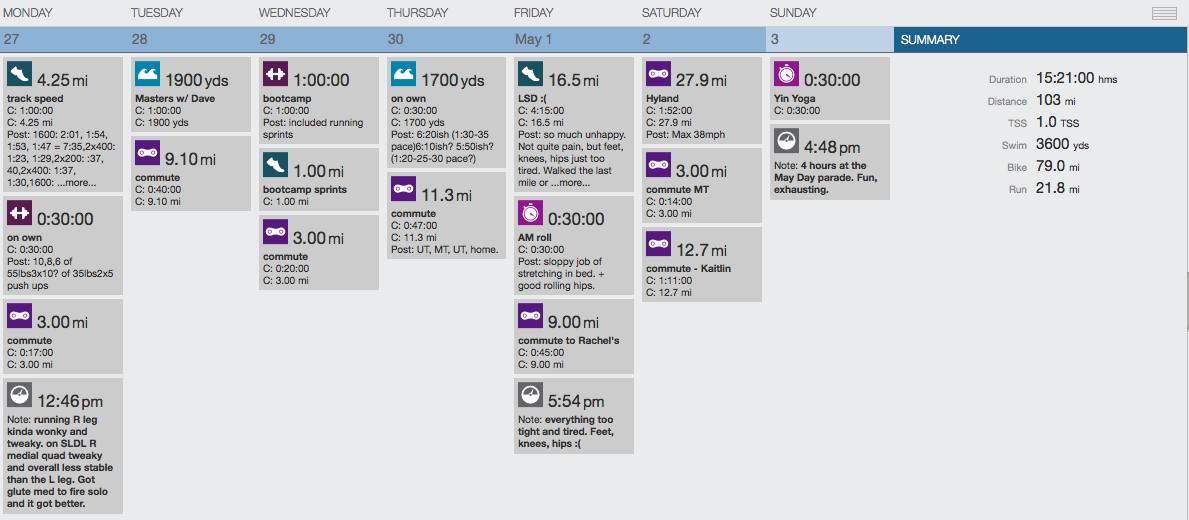Open the bootcamp sprints workout title
Image resolution: width=1189 pixels, height=520 pixels.
click(305, 190)
